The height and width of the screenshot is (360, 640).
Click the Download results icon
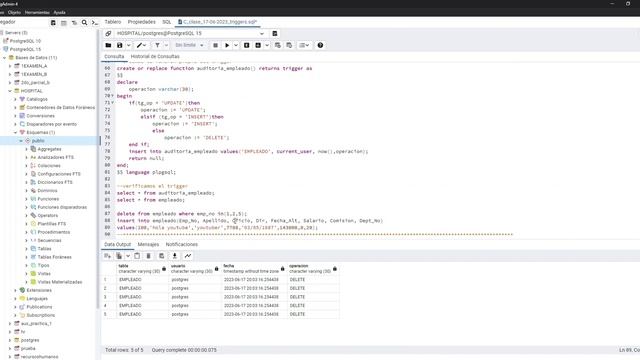click(x=175, y=256)
